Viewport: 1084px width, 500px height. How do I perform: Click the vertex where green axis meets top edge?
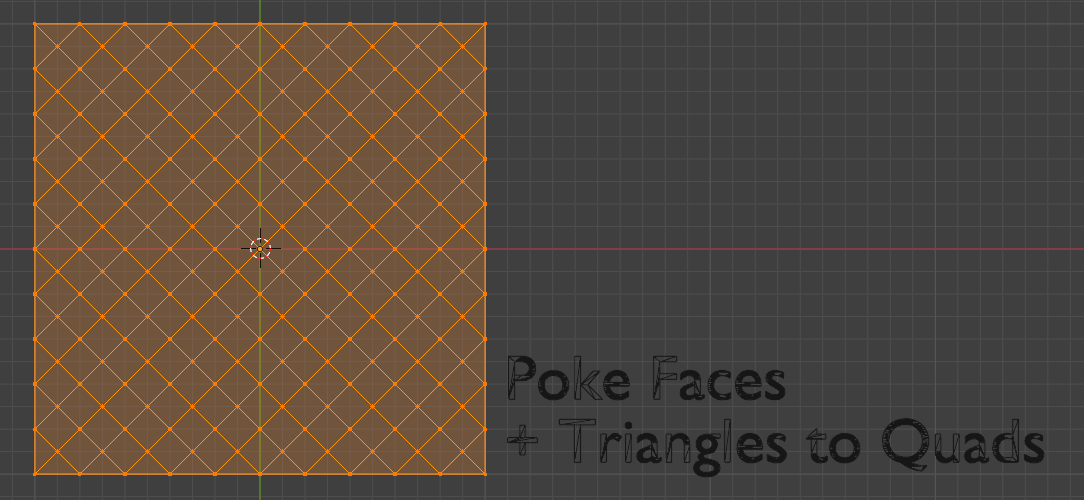coord(260,23)
